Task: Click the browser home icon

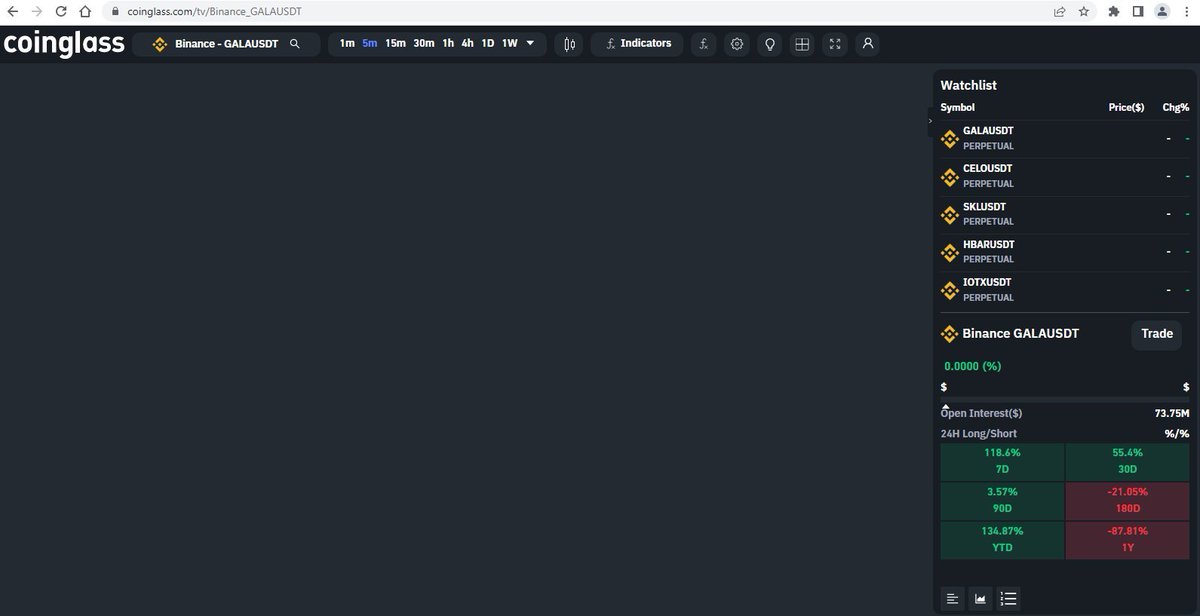Action: click(86, 12)
